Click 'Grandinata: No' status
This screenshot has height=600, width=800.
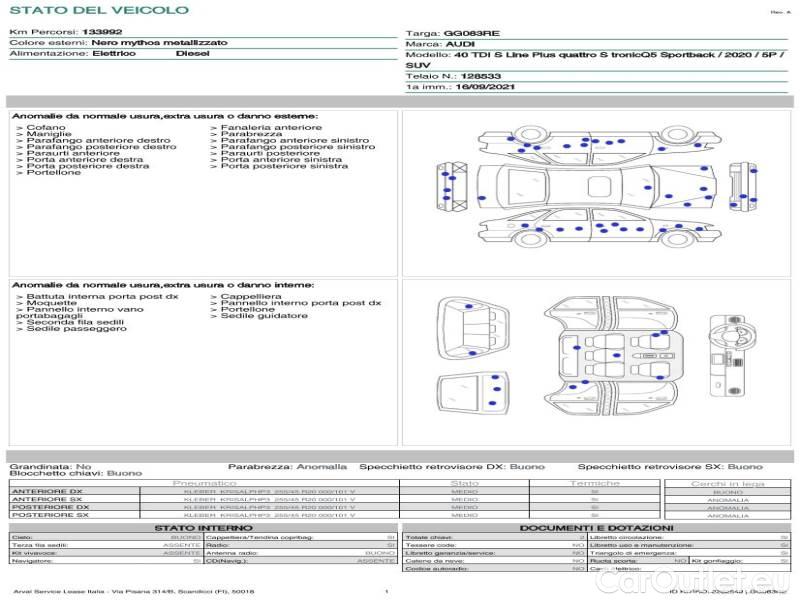coord(50,466)
